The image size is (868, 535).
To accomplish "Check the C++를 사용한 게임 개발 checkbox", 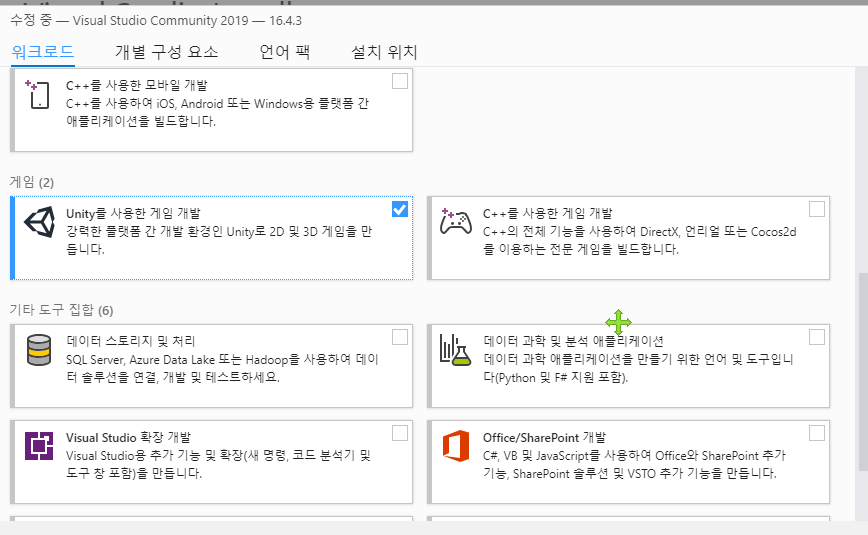I will click(817, 209).
